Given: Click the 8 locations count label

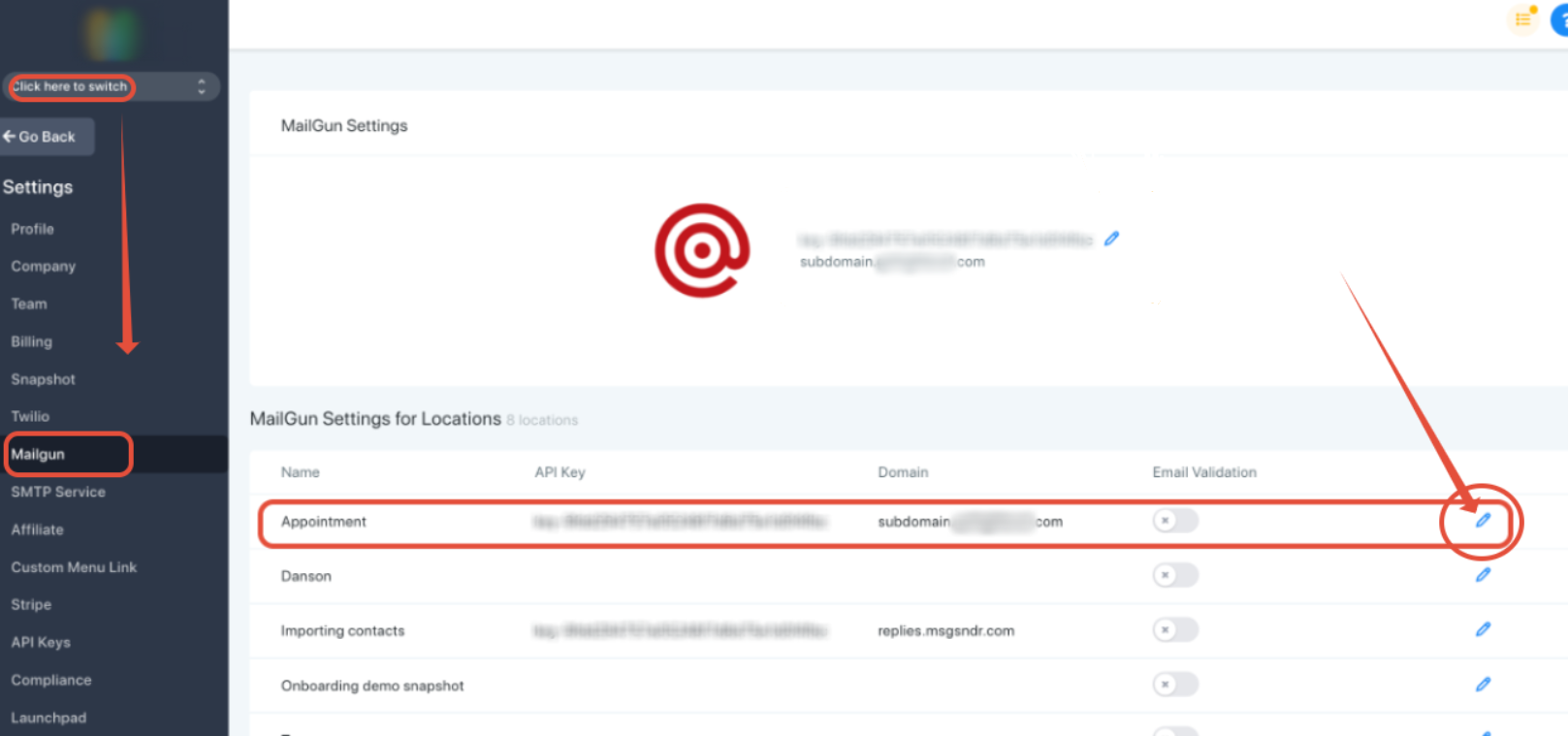Looking at the screenshot, I should [542, 420].
